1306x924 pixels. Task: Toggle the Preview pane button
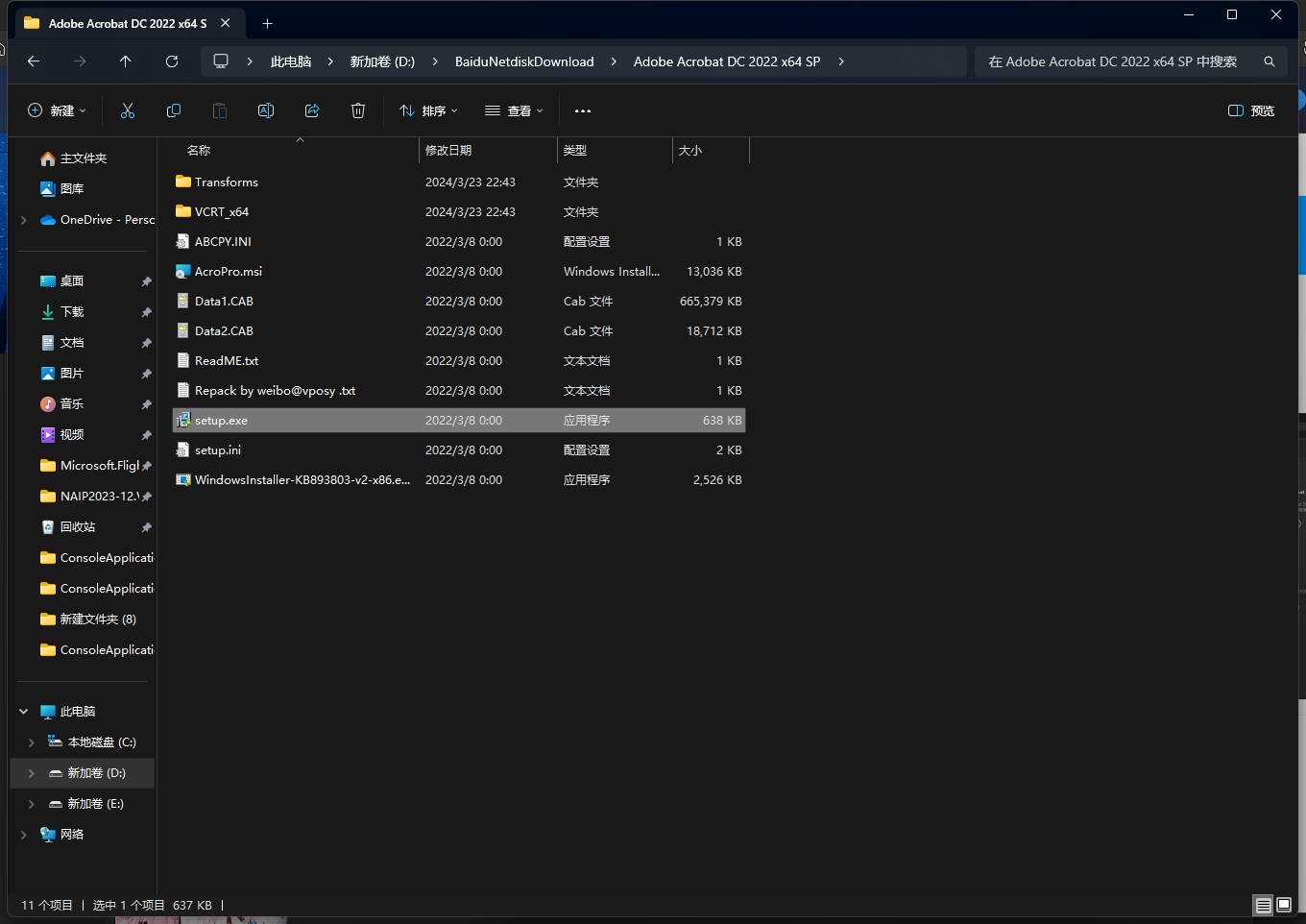pos(1251,111)
